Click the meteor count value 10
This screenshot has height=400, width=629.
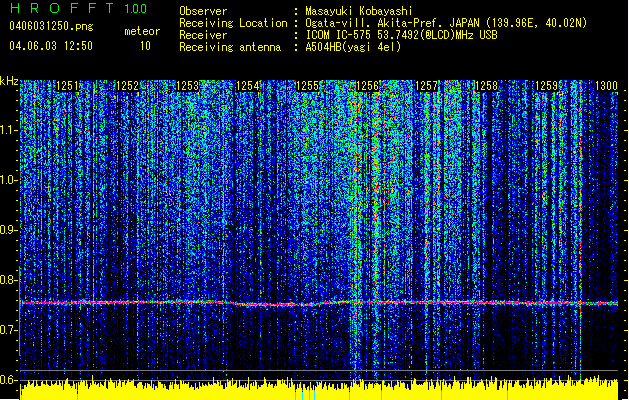pyautogui.click(x=145, y=46)
